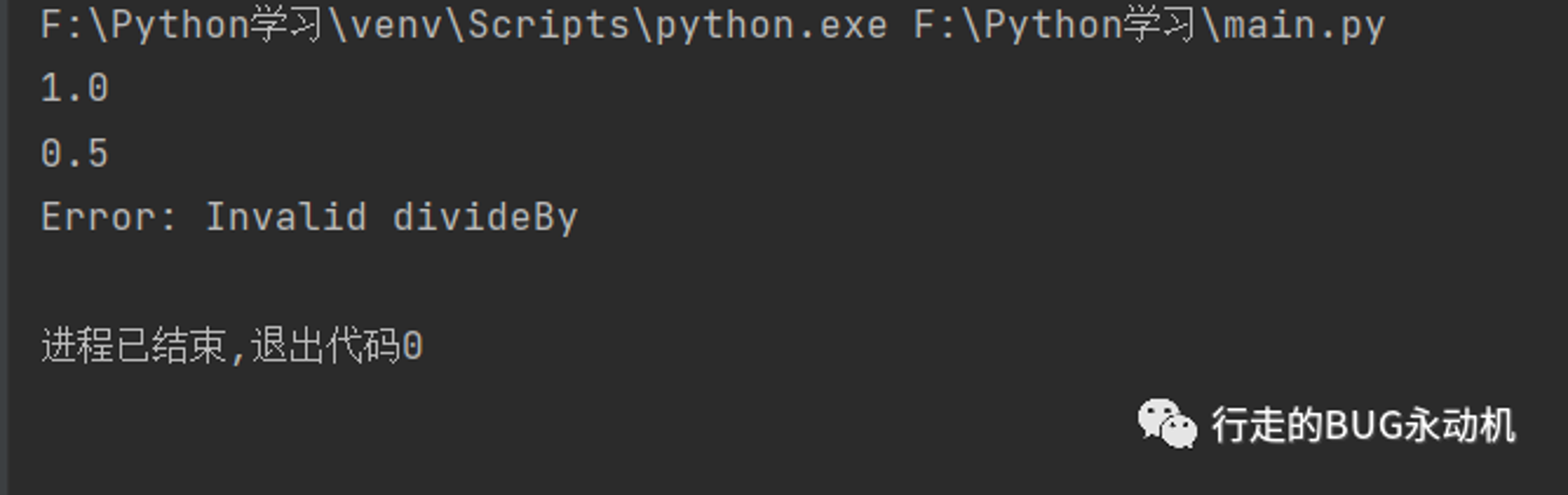Click python.exe in the interpreter path
This screenshot has height=495, width=1568.
771,25
